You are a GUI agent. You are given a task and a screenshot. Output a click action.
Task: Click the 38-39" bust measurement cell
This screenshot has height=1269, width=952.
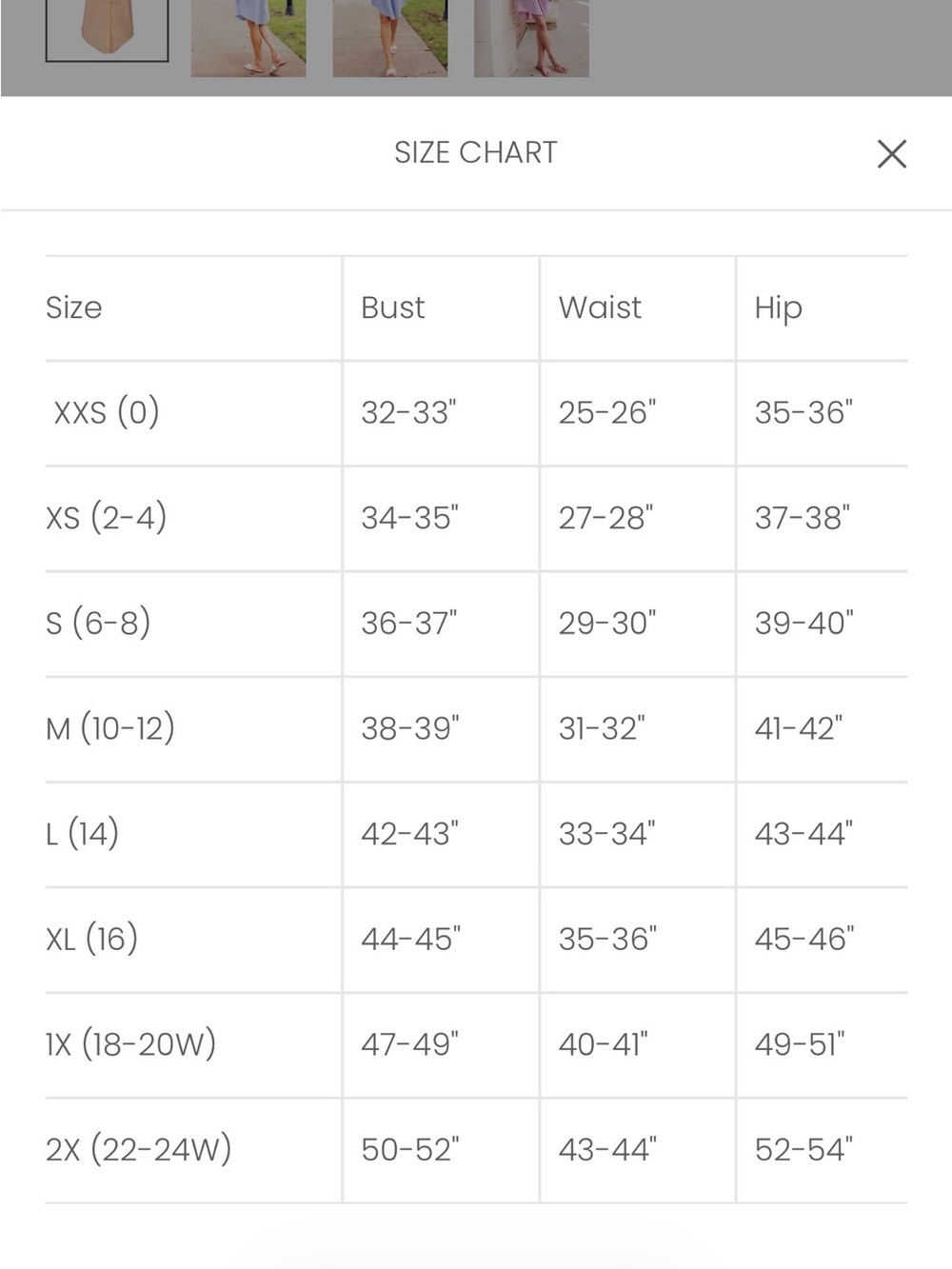click(410, 728)
